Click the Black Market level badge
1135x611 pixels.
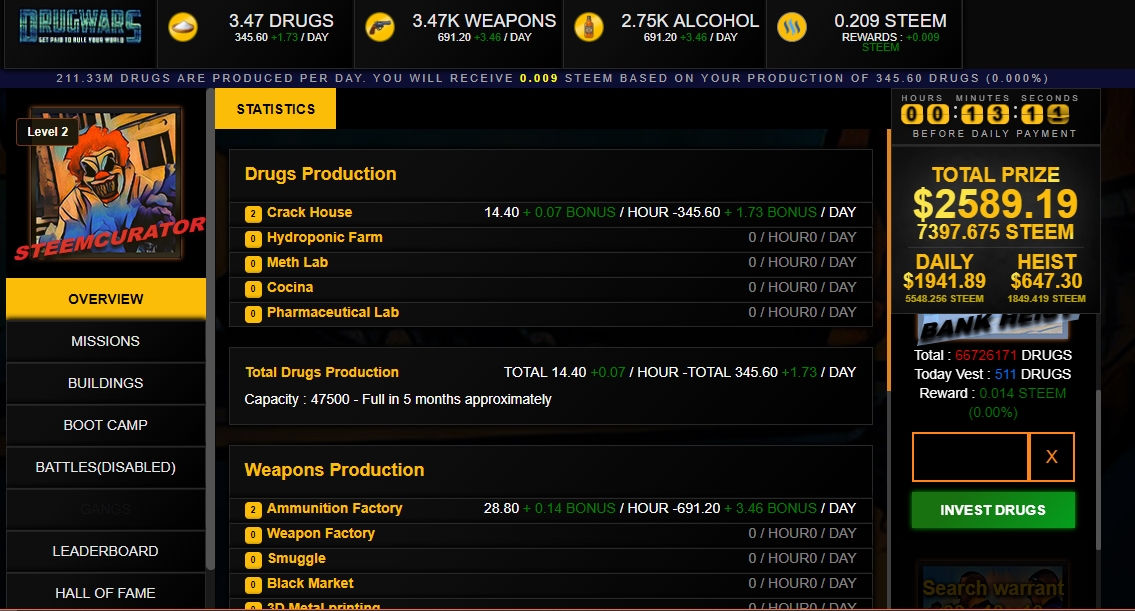(x=253, y=585)
